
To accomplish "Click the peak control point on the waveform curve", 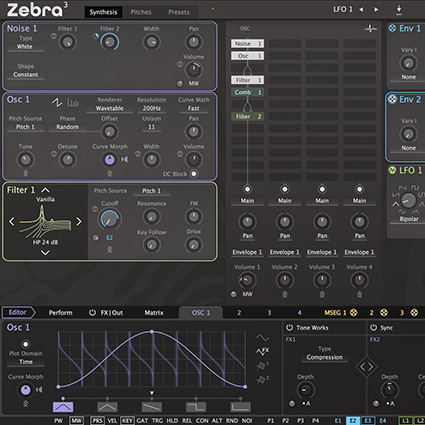I will [152, 332].
